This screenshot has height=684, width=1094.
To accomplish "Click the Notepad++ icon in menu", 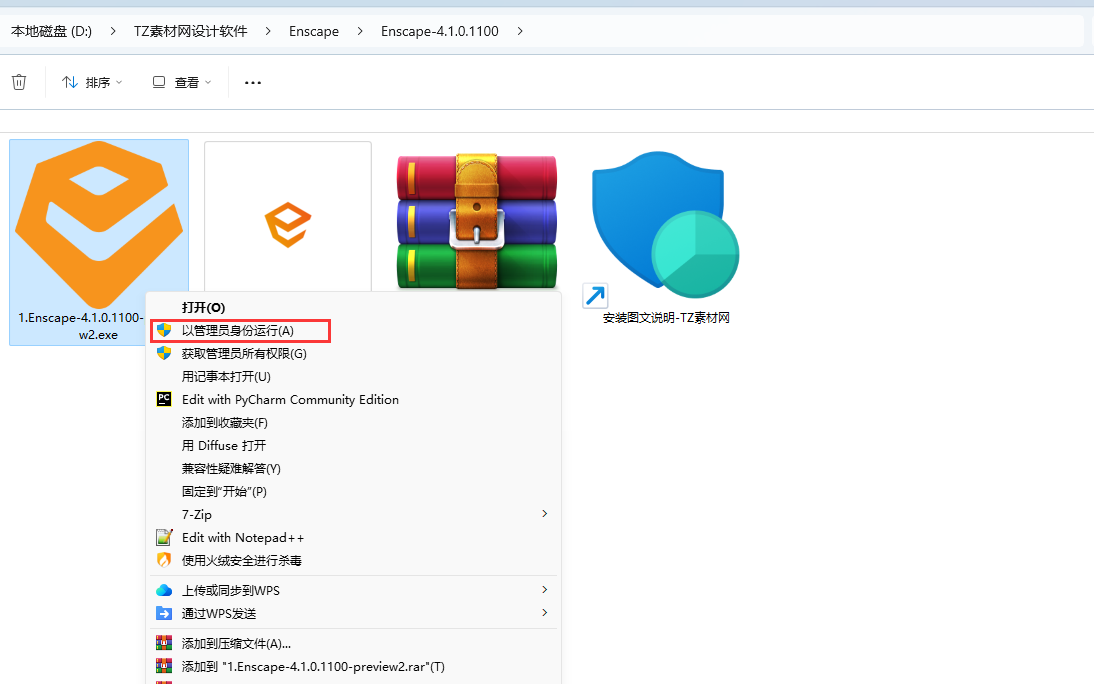I will pos(164,537).
